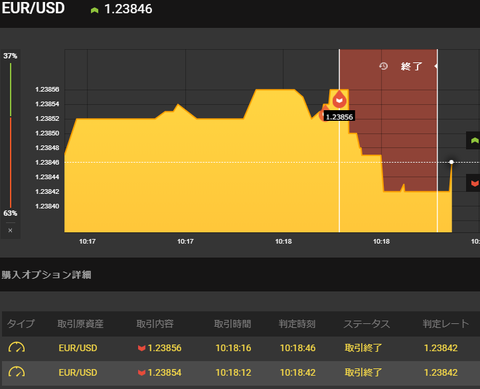Click the 取引内容 column header
The height and width of the screenshot is (389, 480).
pyautogui.click(x=155, y=324)
